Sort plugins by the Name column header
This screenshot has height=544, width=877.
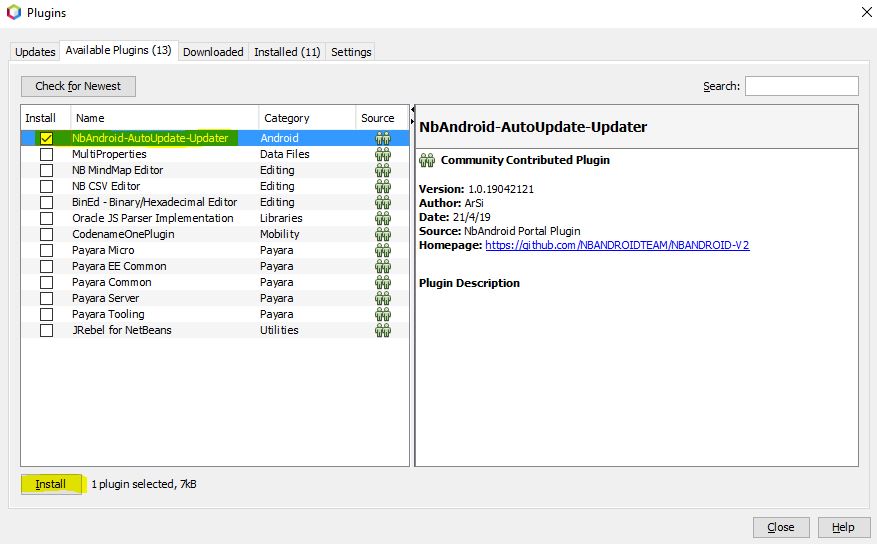coord(164,118)
